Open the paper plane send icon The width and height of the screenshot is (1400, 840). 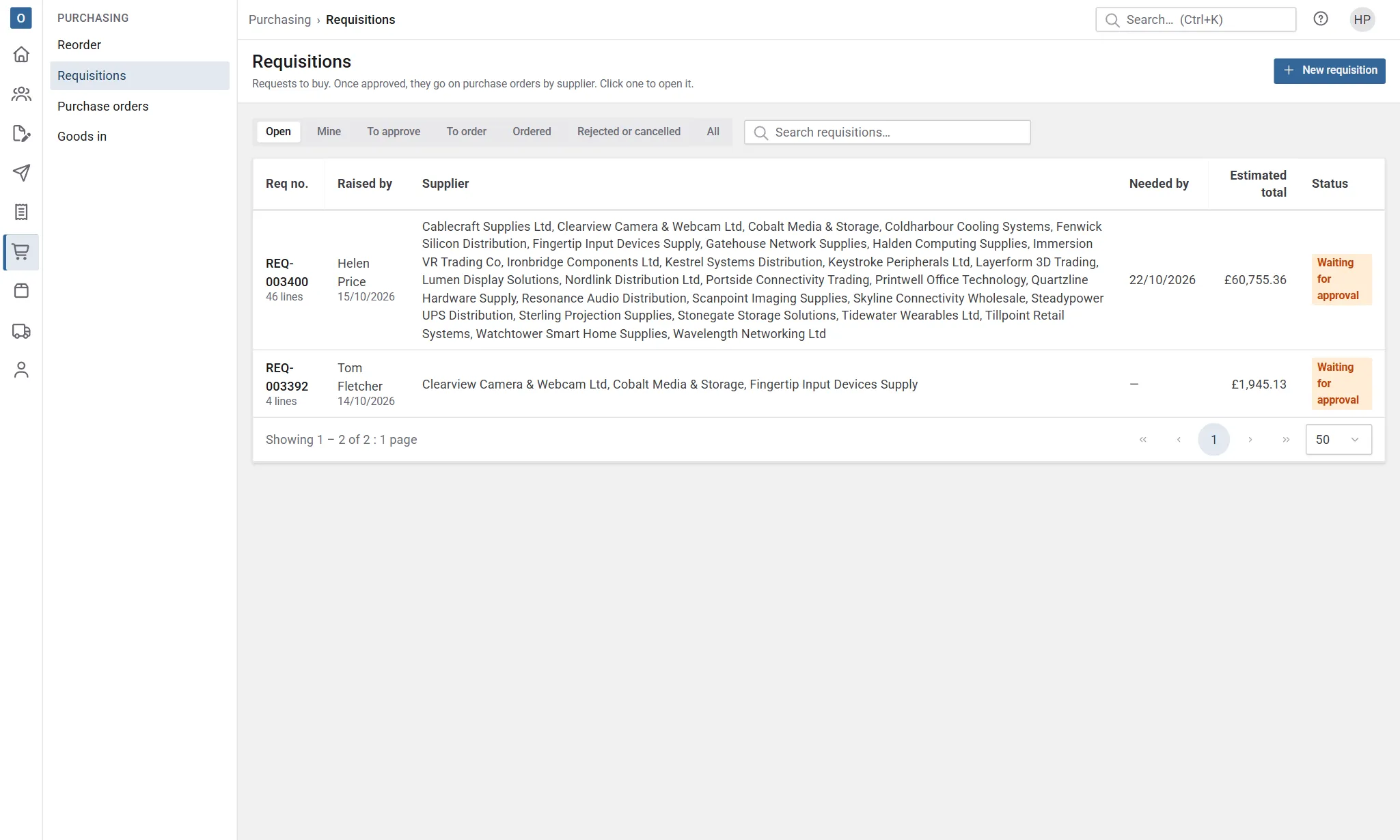coord(21,173)
